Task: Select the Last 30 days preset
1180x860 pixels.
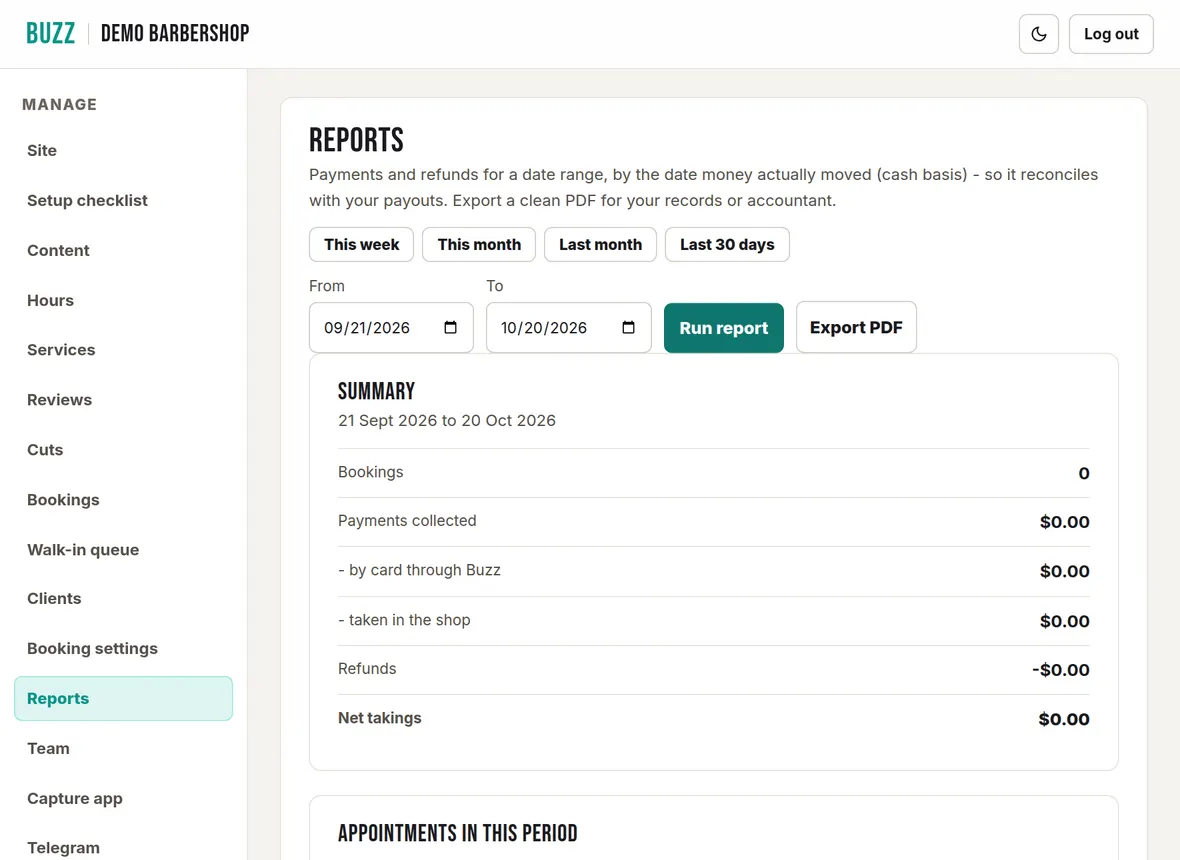Action: click(727, 245)
